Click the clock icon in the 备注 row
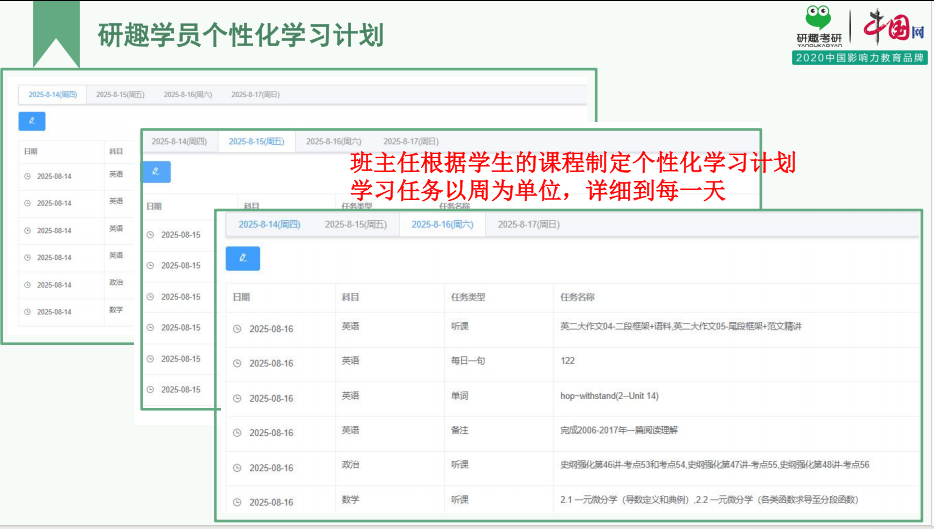This screenshot has width=934, height=529. [x=237, y=433]
